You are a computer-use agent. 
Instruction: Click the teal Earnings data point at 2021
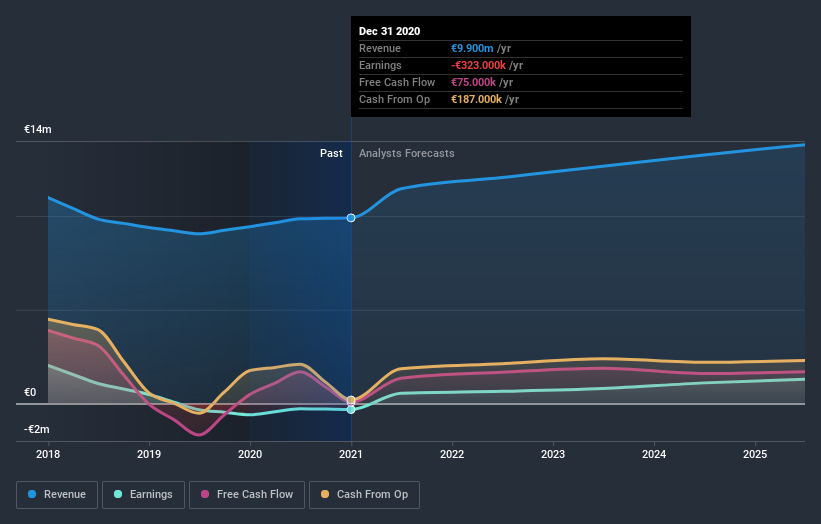(x=351, y=409)
